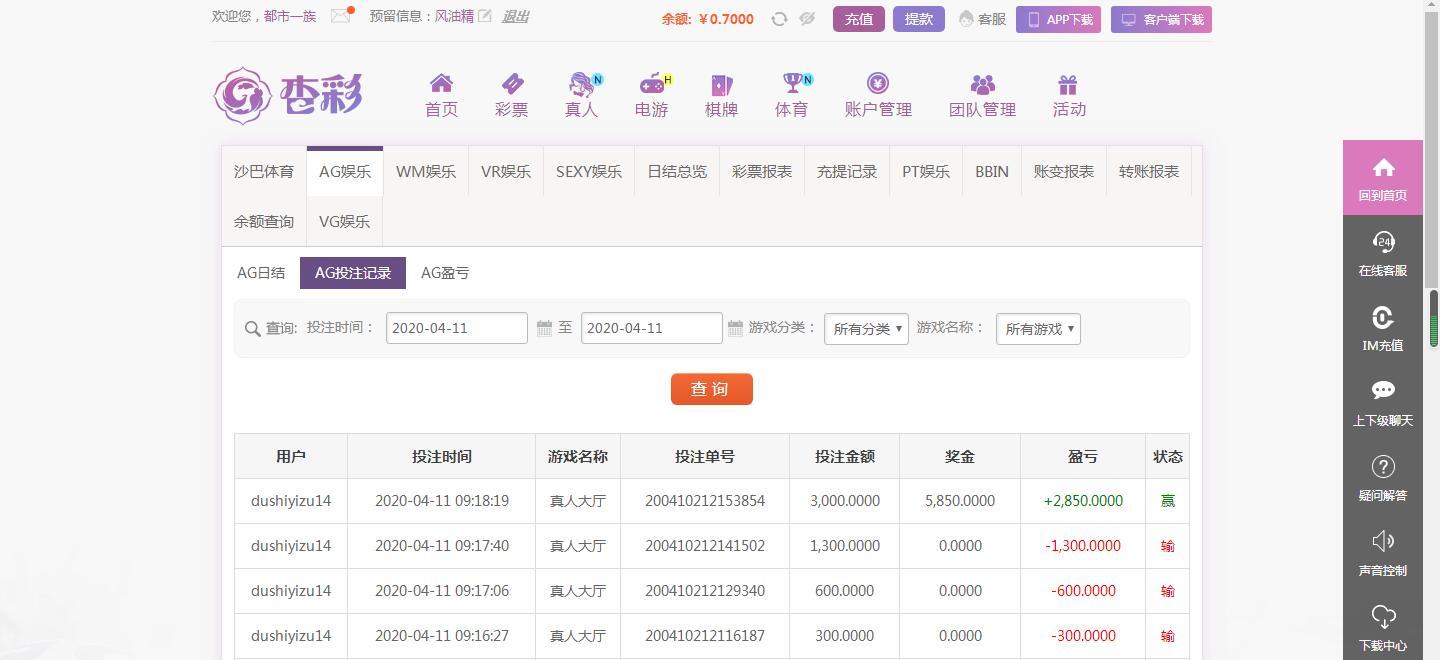Image resolution: width=1440 pixels, height=660 pixels.
Task: Click the 棋牌 chess games icon
Action: (x=721, y=95)
